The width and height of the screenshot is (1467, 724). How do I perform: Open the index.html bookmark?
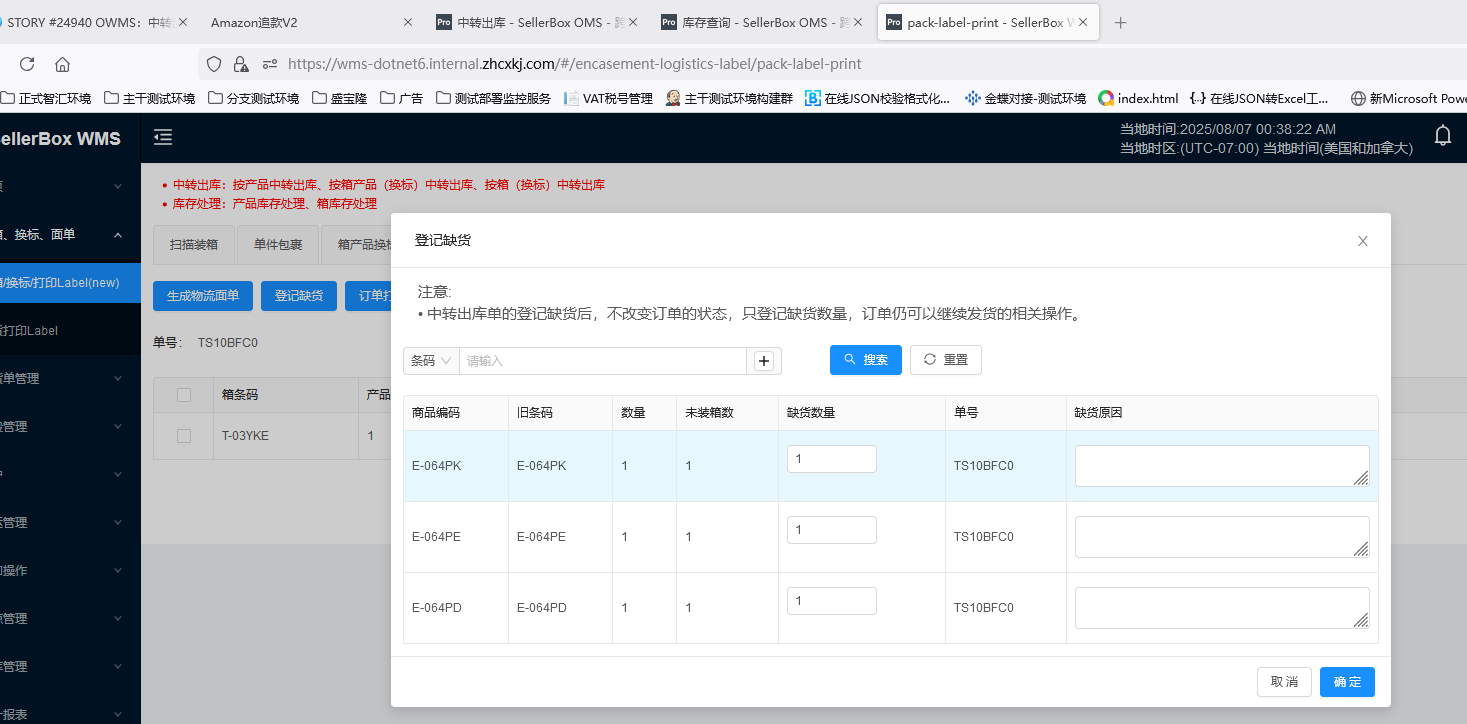(x=1138, y=98)
